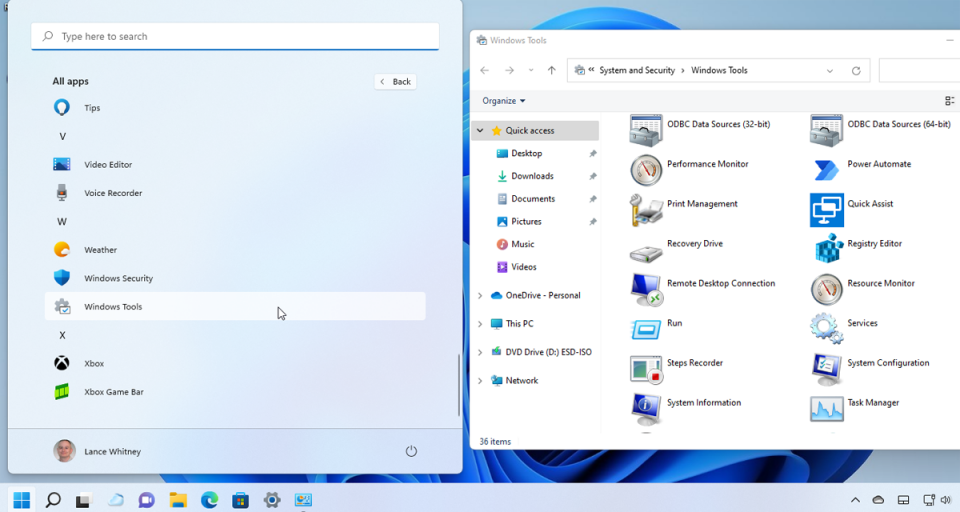Open ODBC Data Sources (64-bit) tool
The width and height of the screenshot is (960, 512).
coord(880,130)
